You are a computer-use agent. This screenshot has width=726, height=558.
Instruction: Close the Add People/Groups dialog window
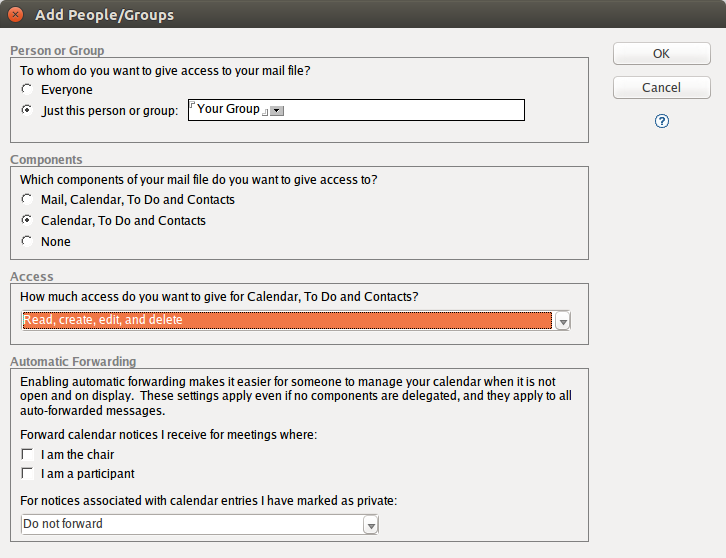[16, 15]
